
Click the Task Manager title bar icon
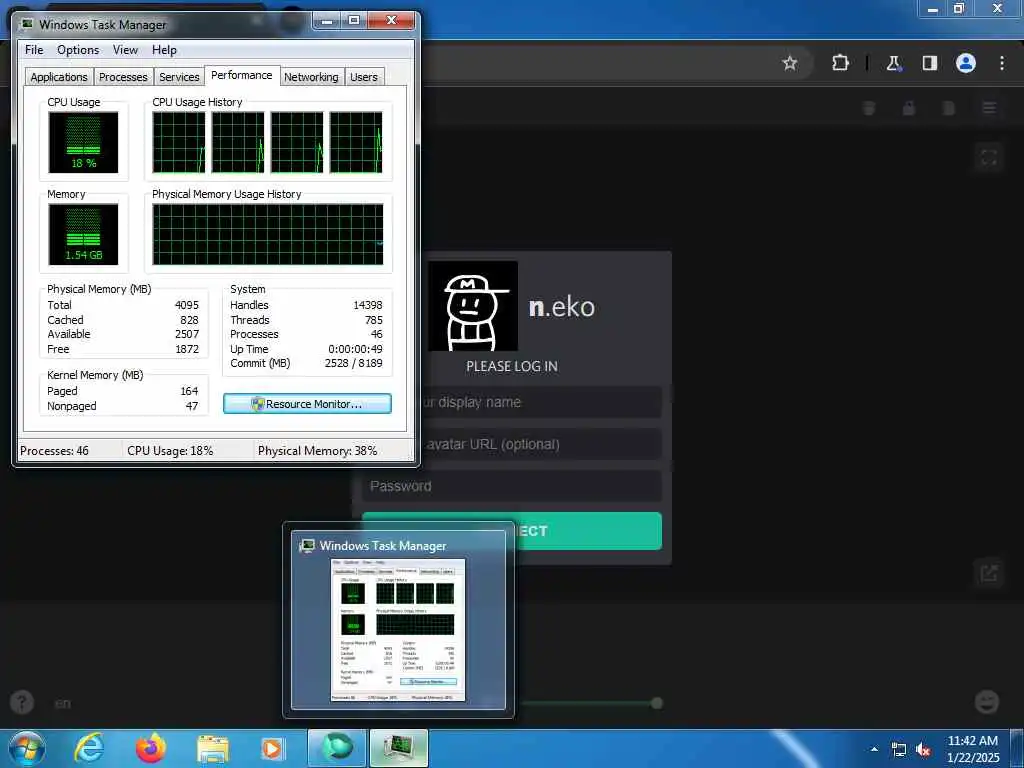click(27, 24)
